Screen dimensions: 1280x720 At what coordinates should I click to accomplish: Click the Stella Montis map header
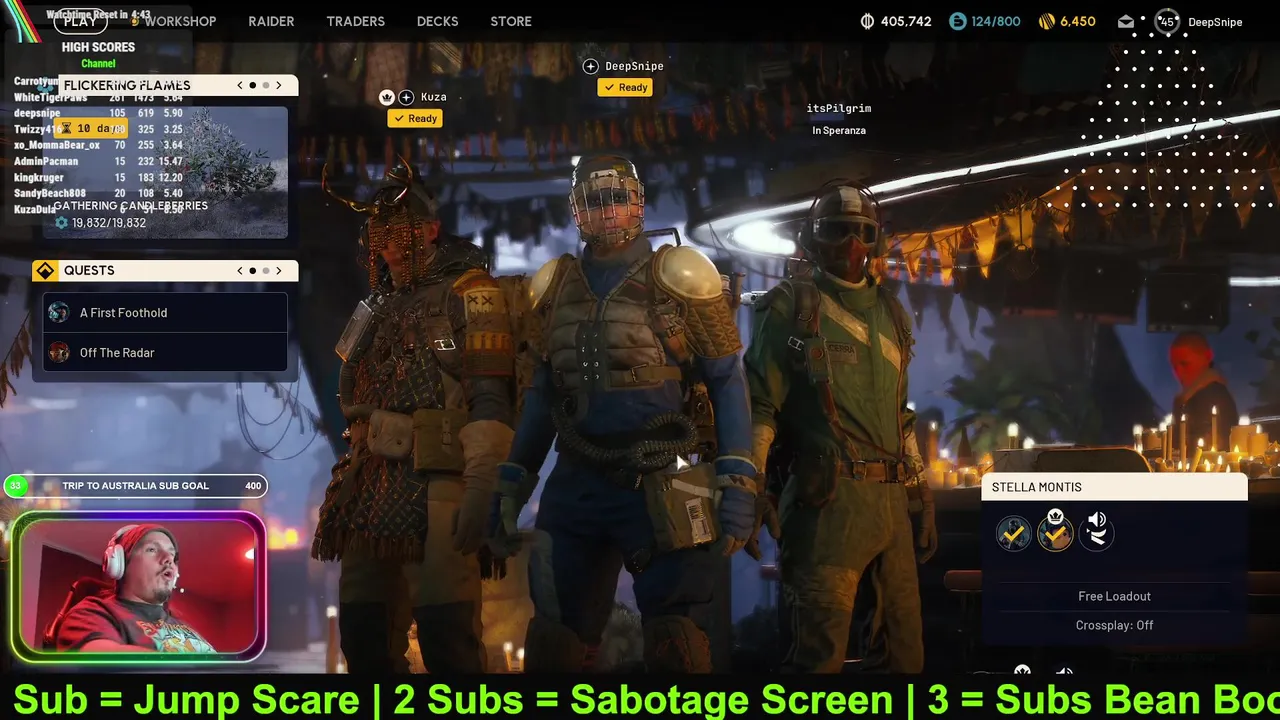(1114, 487)
